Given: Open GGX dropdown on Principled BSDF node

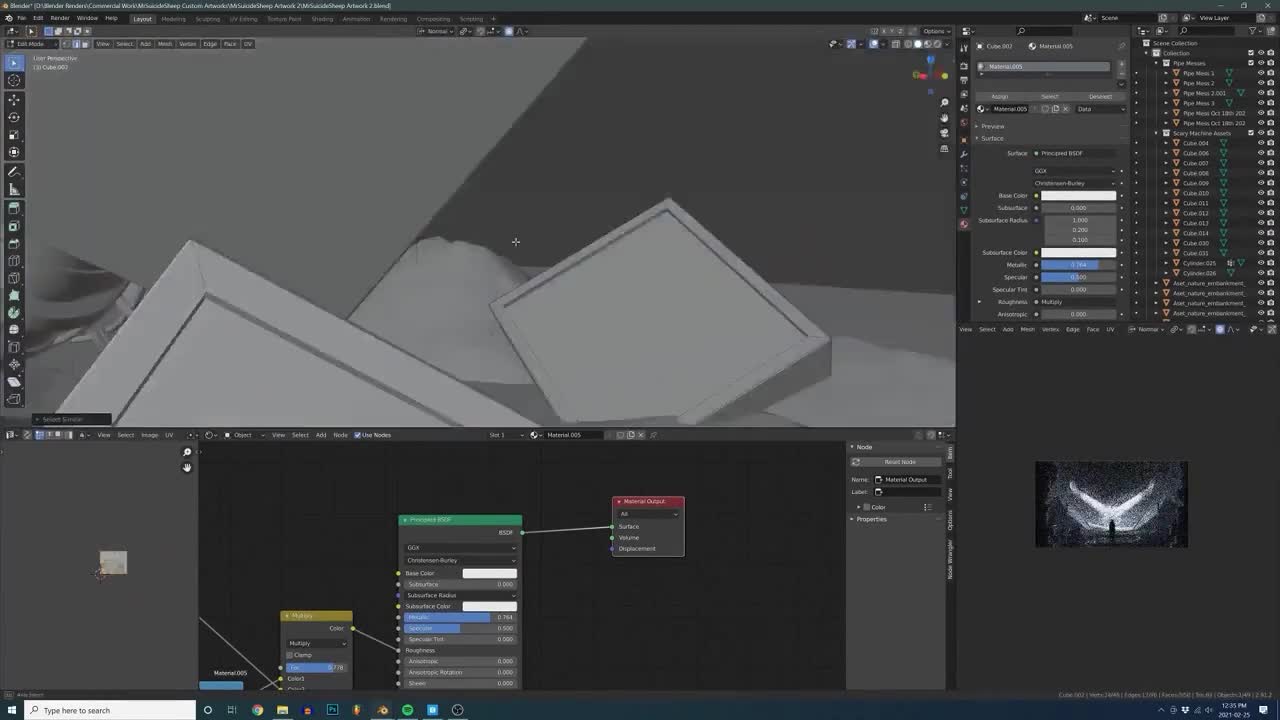Looking at the screenshot, I should point(461,548).
